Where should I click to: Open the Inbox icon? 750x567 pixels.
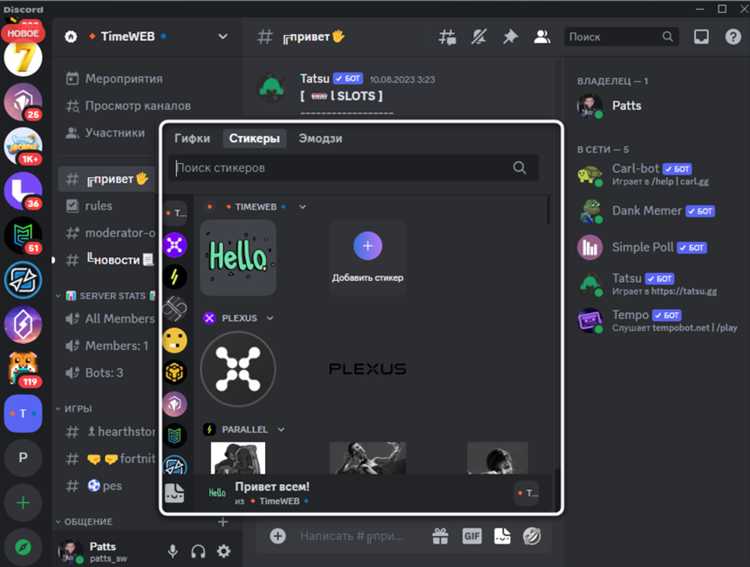(701, 37)
